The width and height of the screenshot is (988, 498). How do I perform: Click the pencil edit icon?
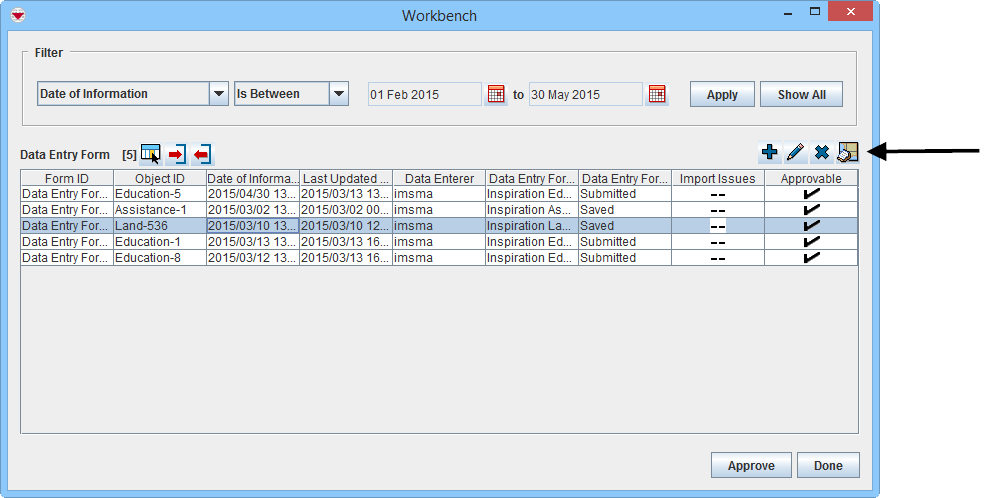pos(795,152)
